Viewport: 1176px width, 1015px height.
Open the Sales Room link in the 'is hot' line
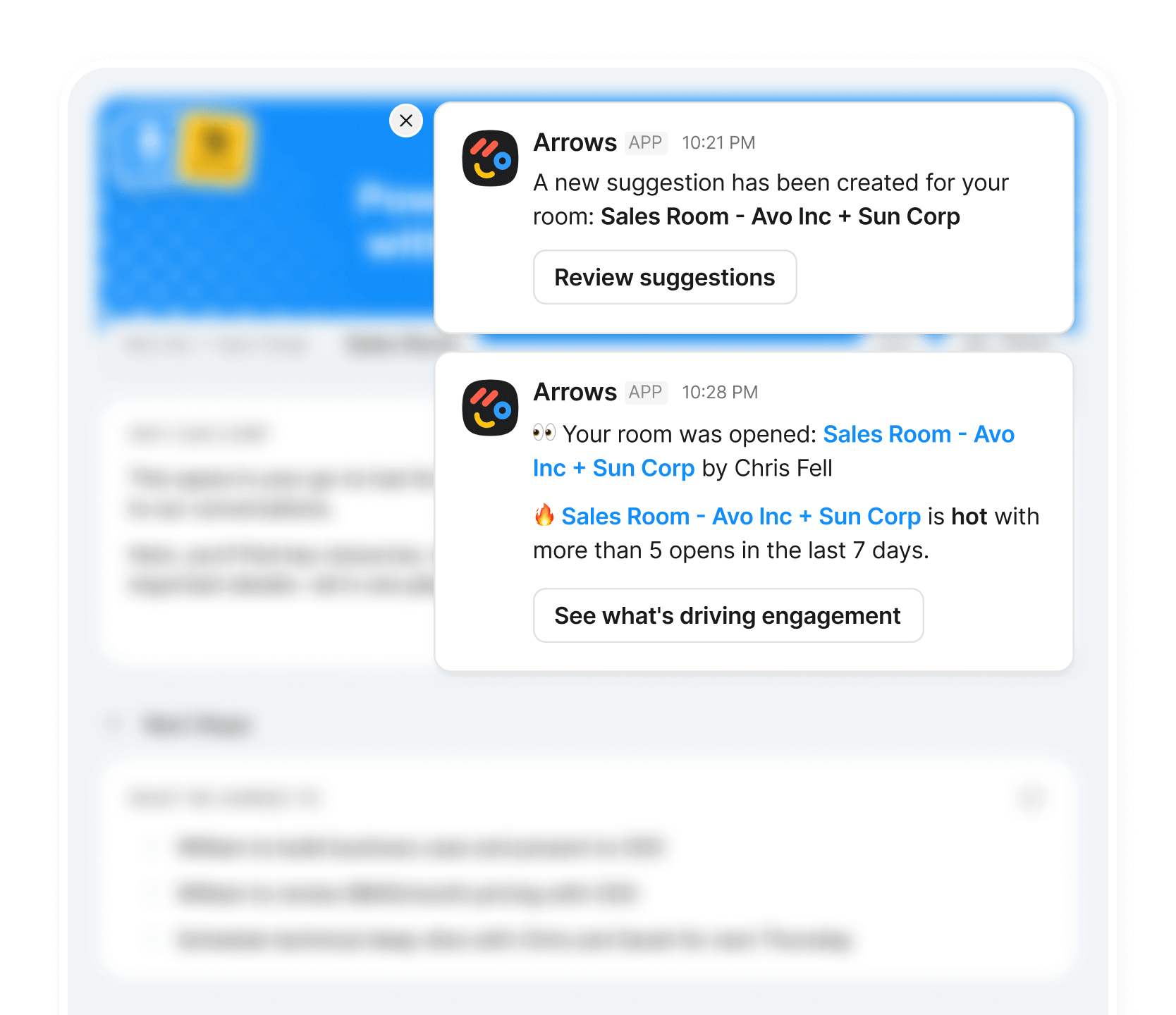[x=741, y=516]
